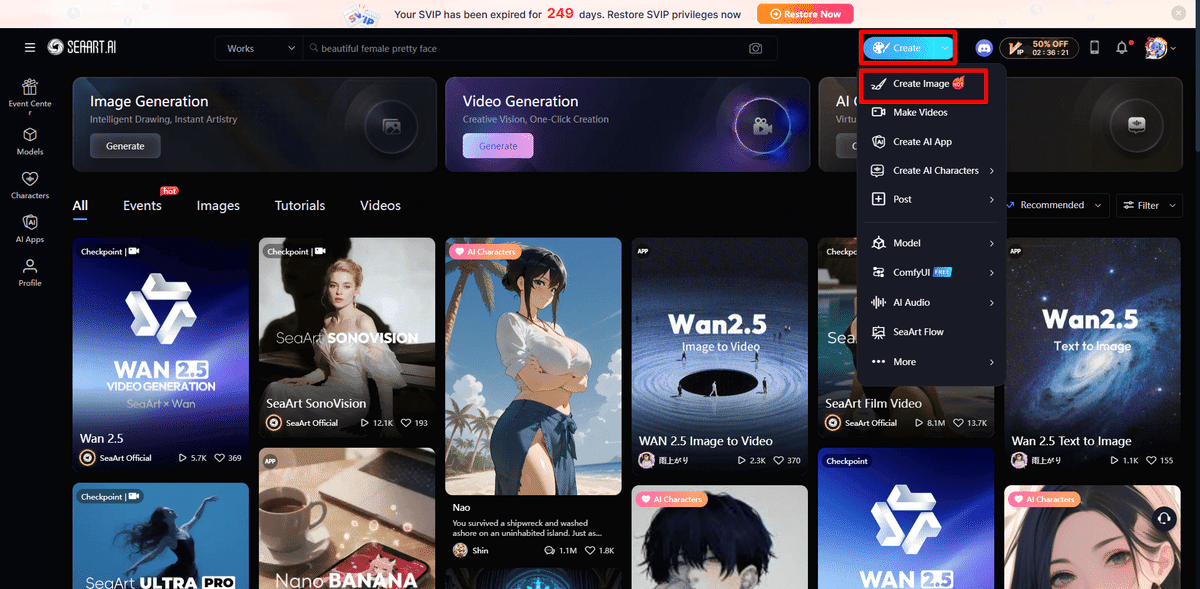1200x589 pixels.
Task: Expand the Post submenu
Action: click(931, 200)
